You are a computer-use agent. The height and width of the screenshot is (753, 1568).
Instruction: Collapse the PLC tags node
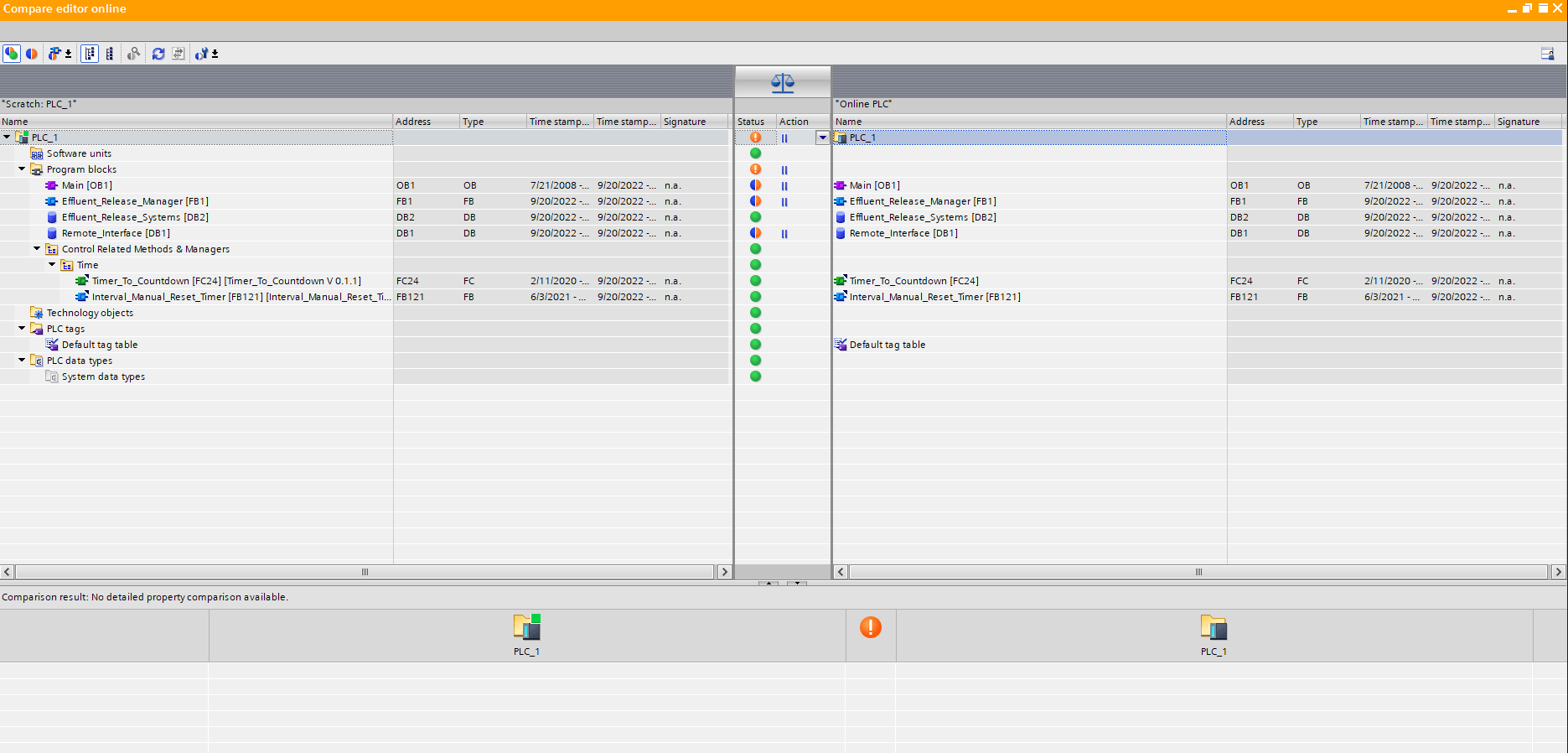pos(23,329)
